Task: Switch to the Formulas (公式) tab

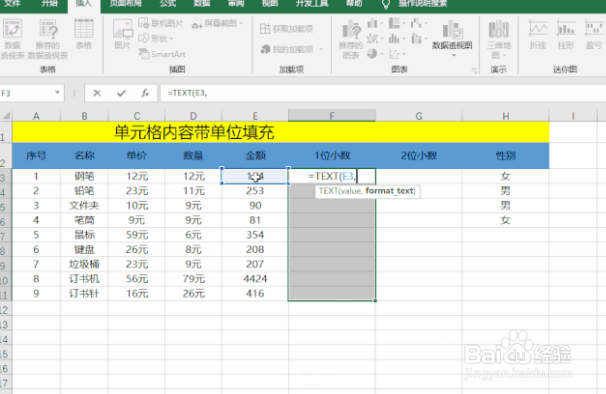Action: tap(168, 3)
